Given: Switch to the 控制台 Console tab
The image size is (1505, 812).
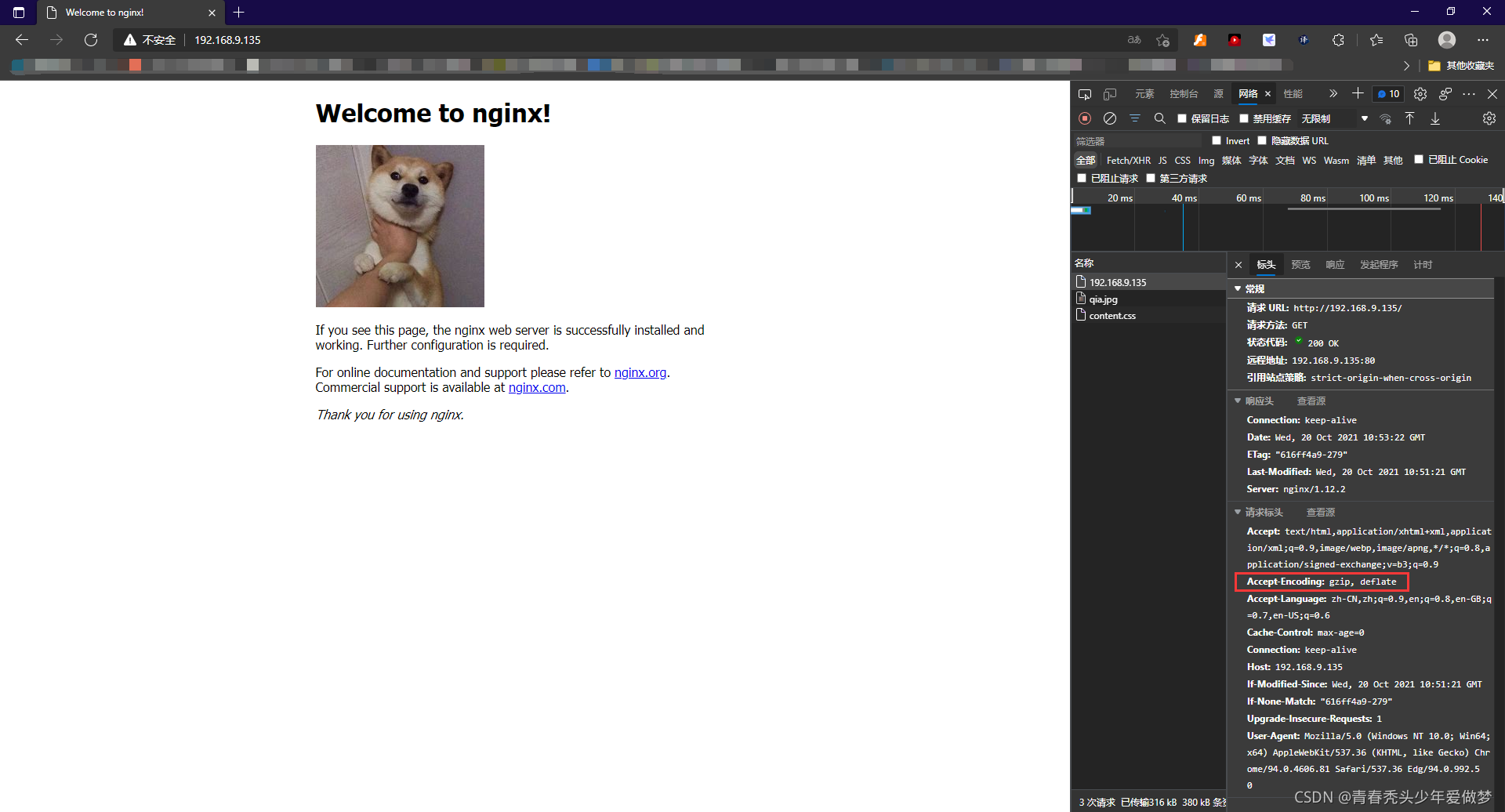Looking at the screenshot, I should (x=1184, y=94).
